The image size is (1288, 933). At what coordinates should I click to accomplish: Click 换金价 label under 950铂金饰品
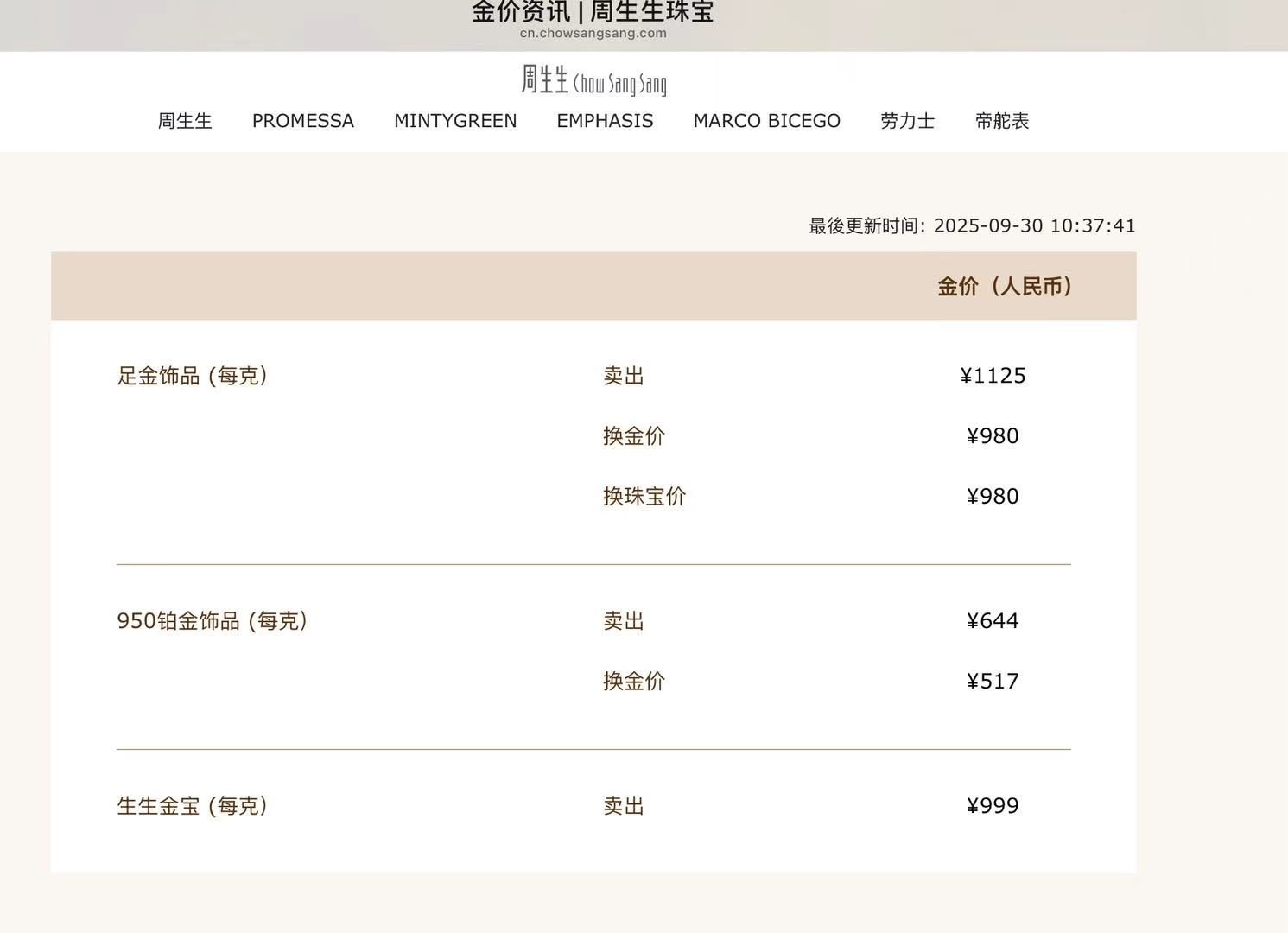(634, 682)
